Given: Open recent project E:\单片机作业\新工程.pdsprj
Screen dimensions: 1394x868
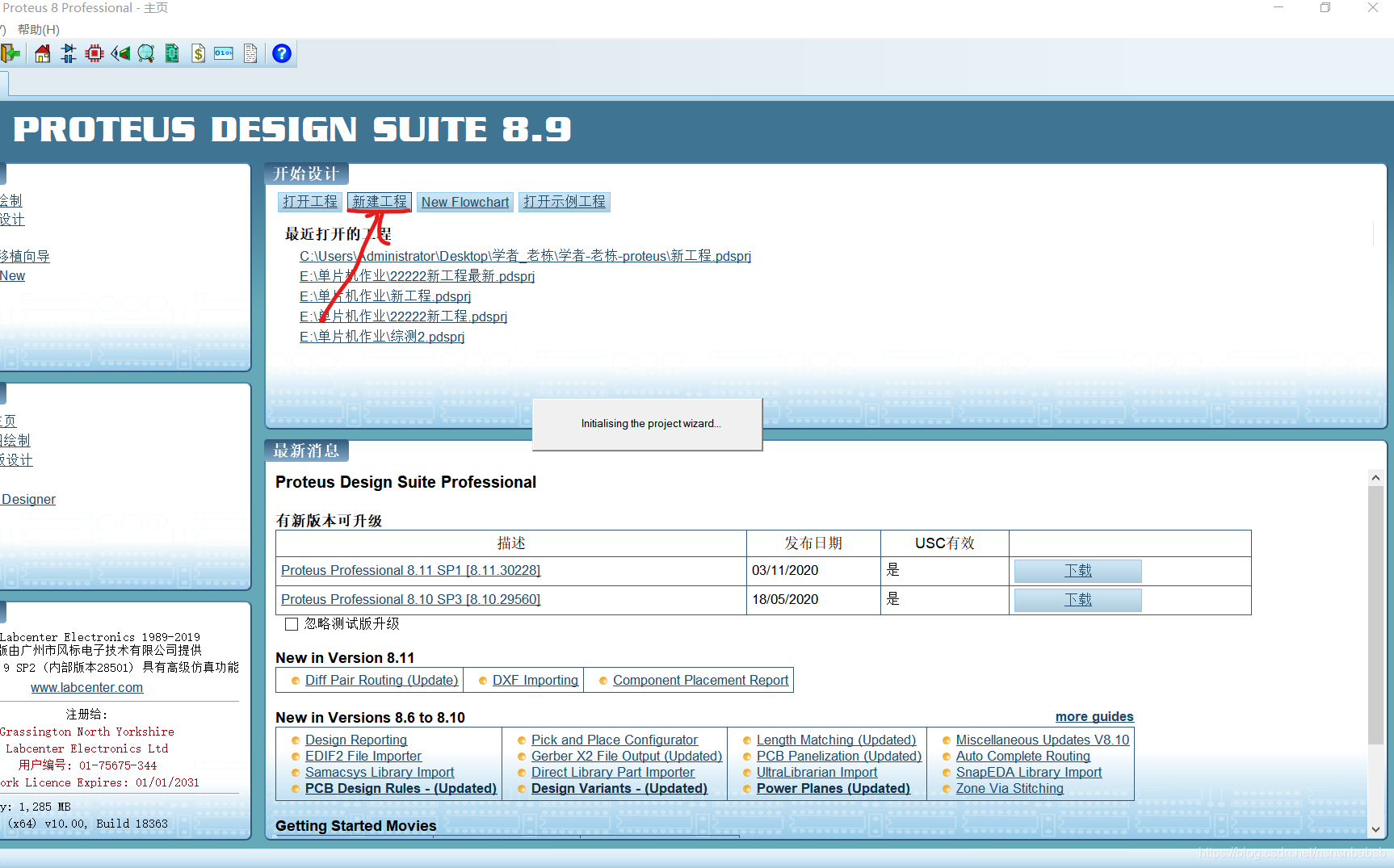Looking at the screenshot, I should [385, 296].
